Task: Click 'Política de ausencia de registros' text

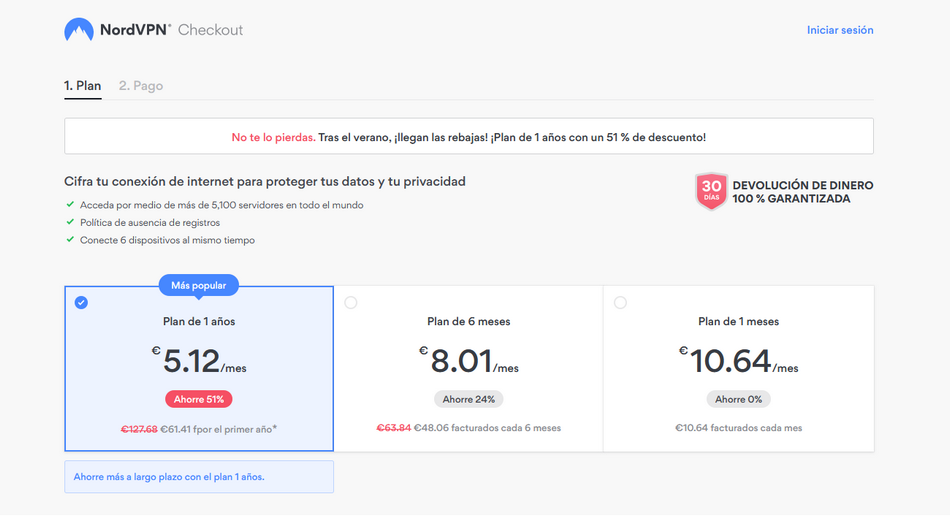Action: pyautogui.click(x=150, y=223)
